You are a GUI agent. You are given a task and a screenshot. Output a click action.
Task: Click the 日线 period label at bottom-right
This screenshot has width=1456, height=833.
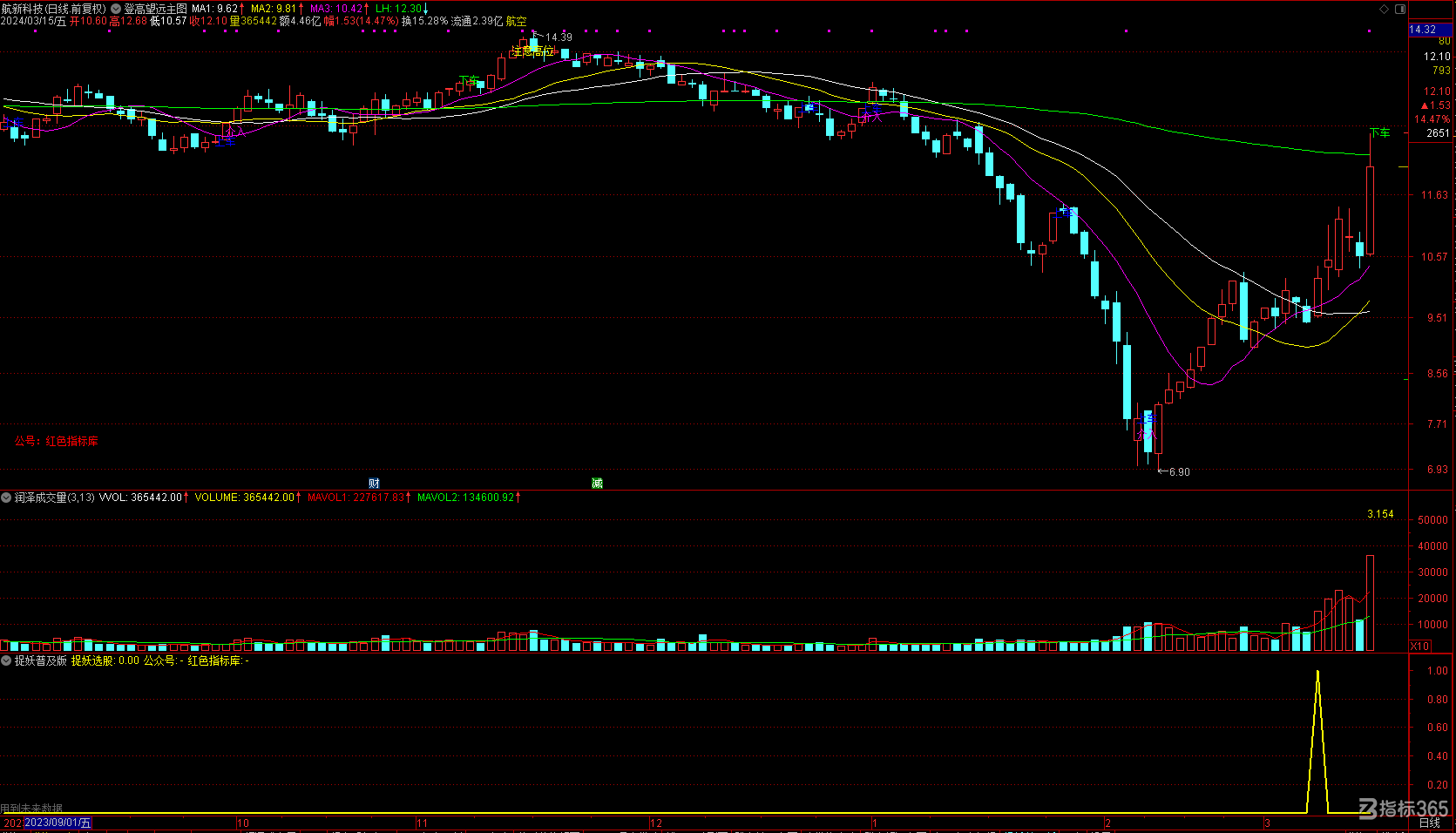pos(1430,823)
